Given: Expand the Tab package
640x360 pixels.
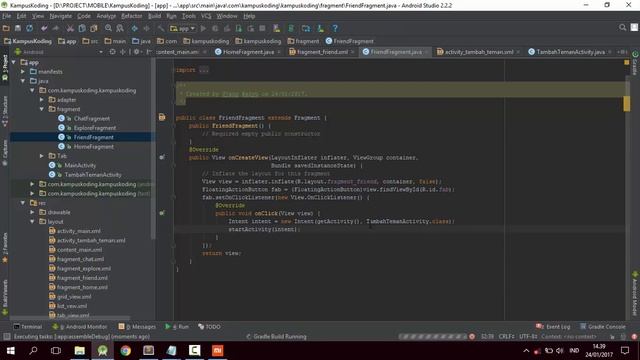Looking at the screenshot, I should 42,156.
